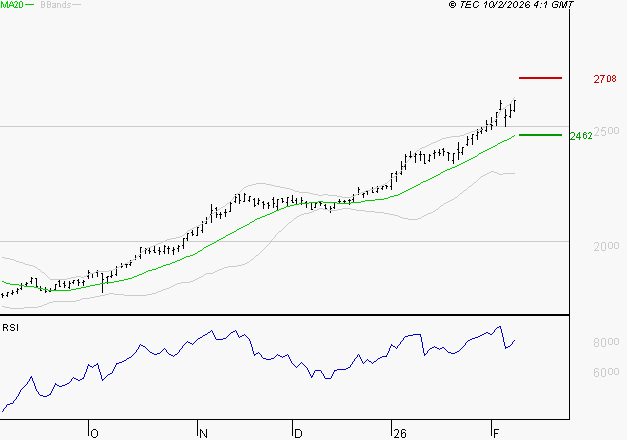
Task: Click the N month marker on time axis
Action: coord(203,434)
